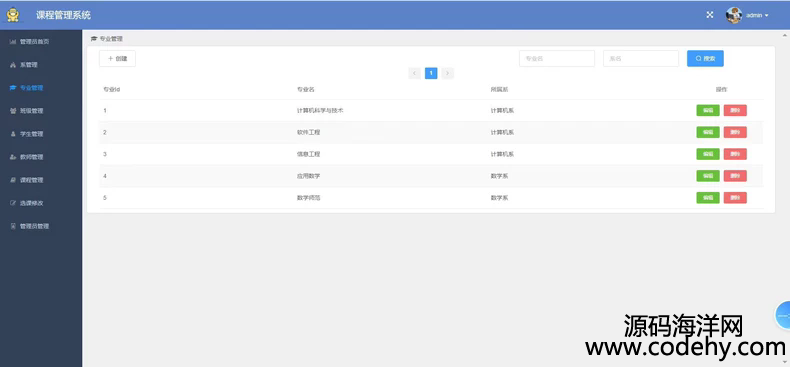Go to 课程管理 in the sidebar
The height and width of the screenshot is (367, 790).
click(31, 180)
